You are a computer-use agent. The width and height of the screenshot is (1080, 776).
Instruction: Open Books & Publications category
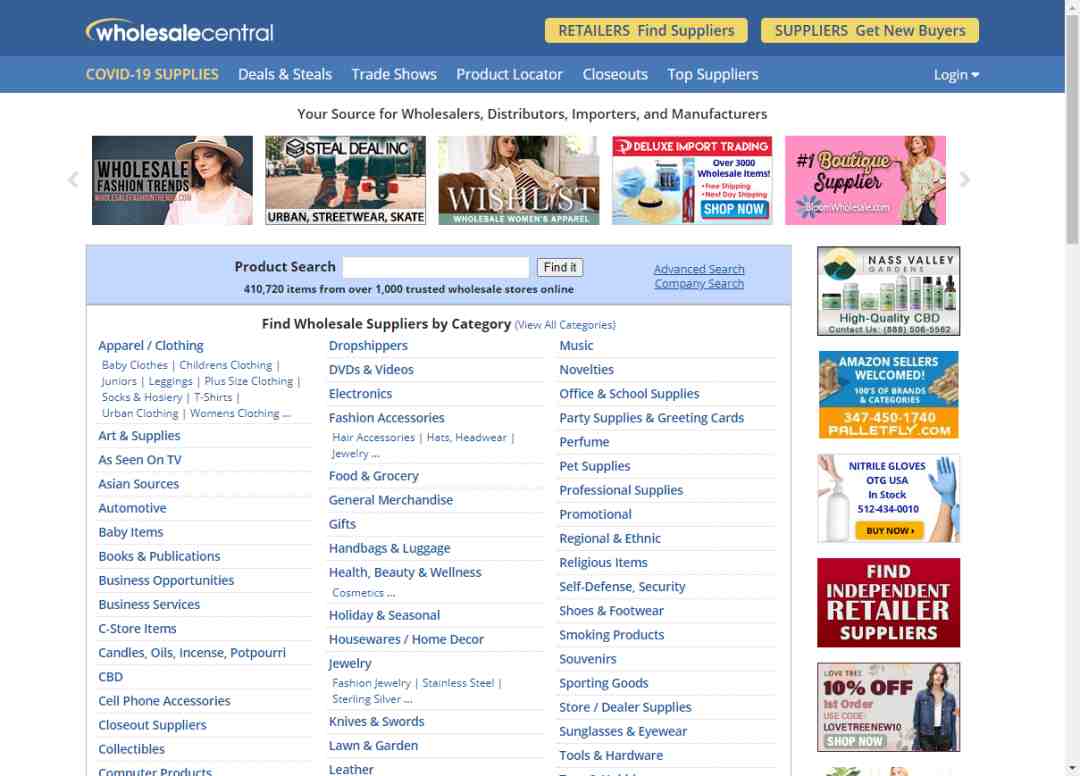tap(159, 556)
